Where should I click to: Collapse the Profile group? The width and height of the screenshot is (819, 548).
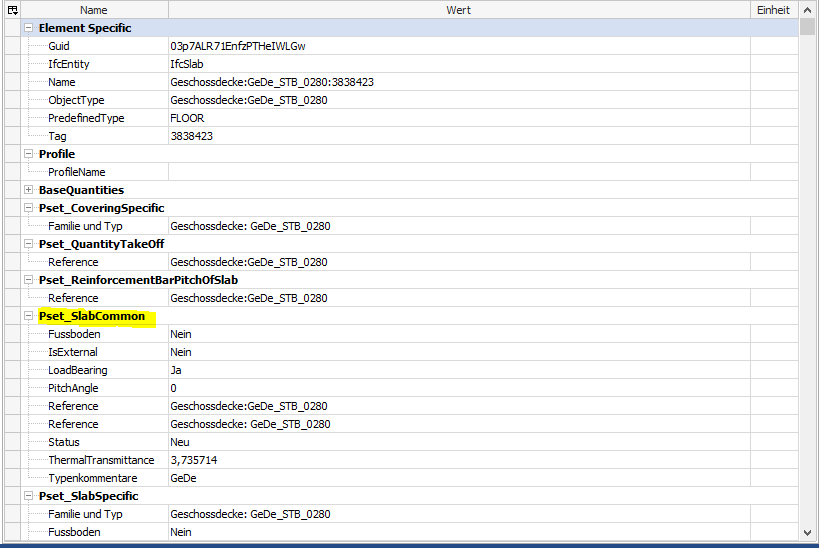pyautogui.click(x=29, y=154)
